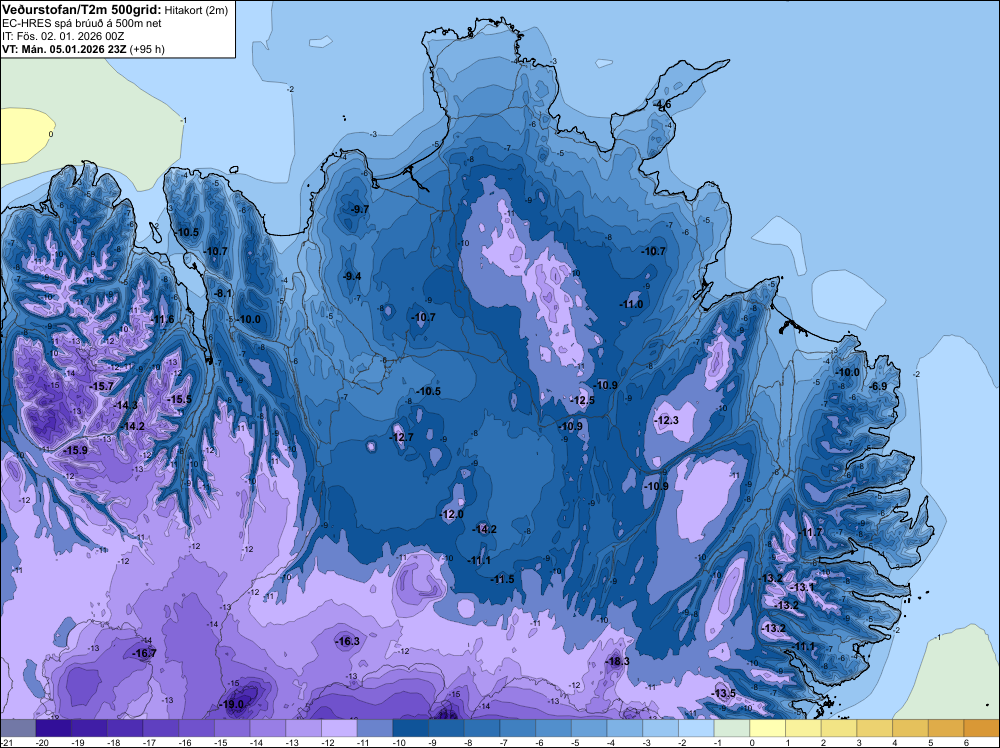Click the -11.0 temperature reading
Viewport: 1000px width, 748px height.
[631, 304]
